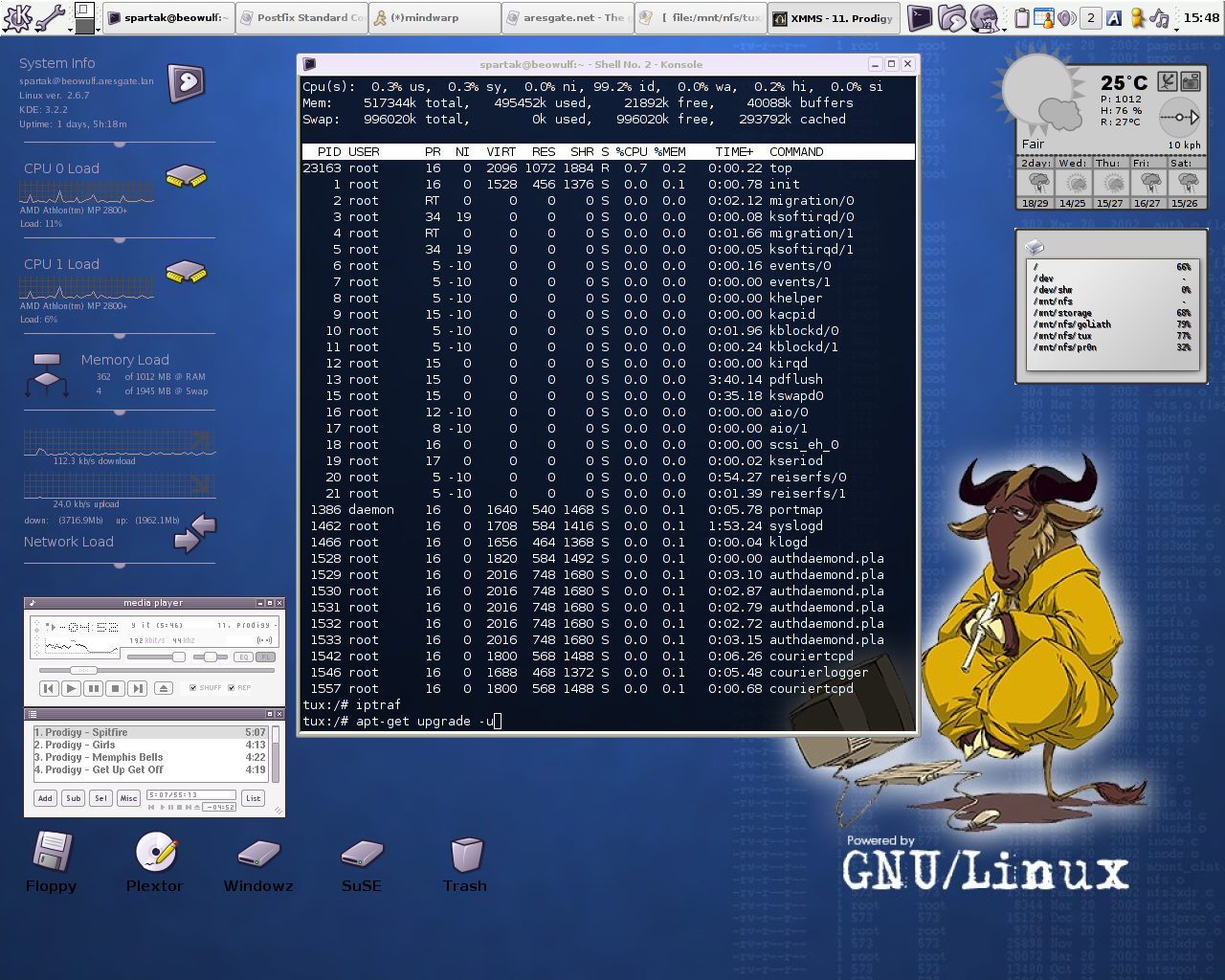This screenshot has height=980, width=1225.
Task: Open the Floppy desktop icon
Action: click(52, 851)
